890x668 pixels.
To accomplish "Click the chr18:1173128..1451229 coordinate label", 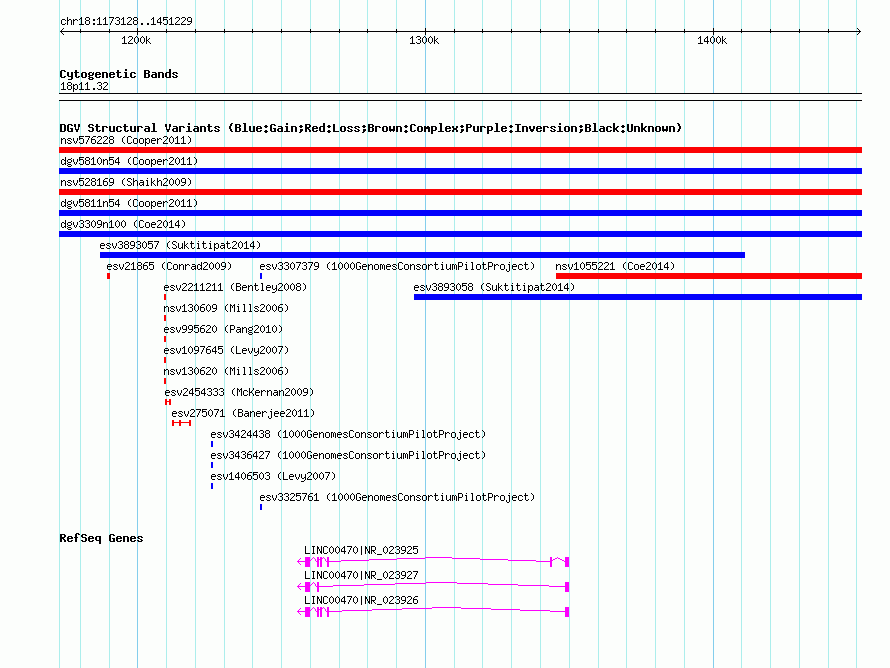I will pos(126,21).
